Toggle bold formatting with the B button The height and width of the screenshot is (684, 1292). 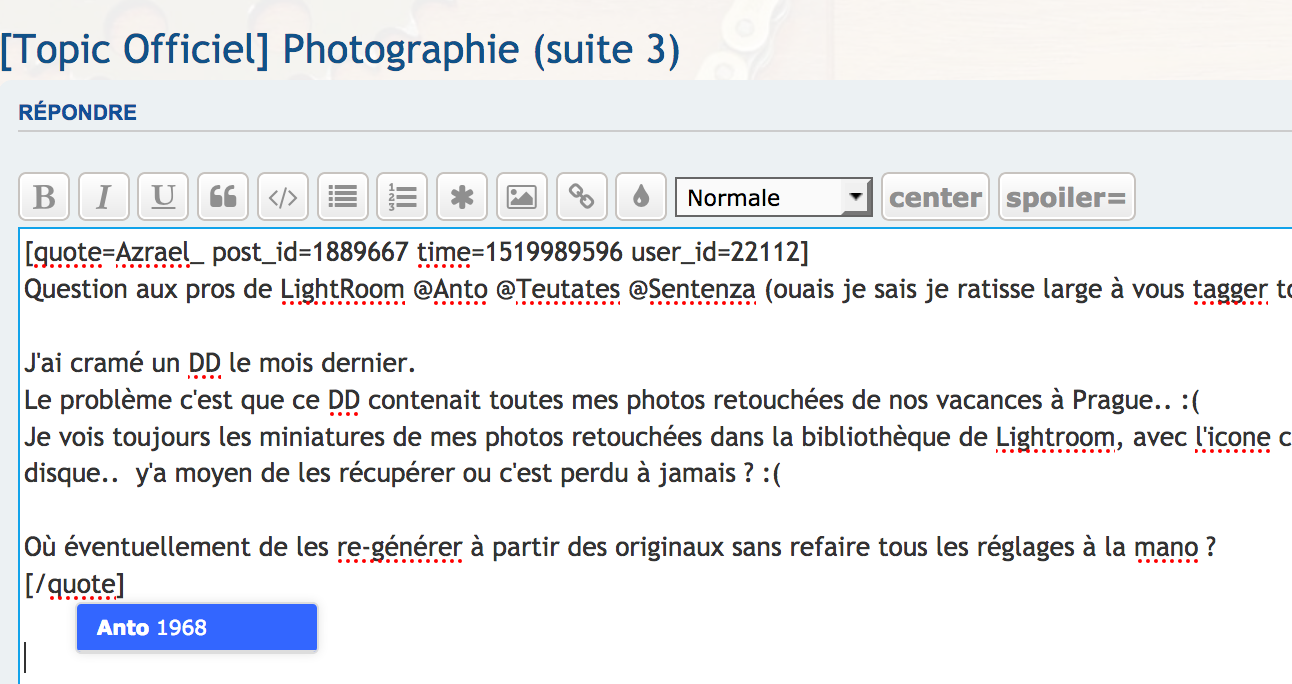[44, 197]
